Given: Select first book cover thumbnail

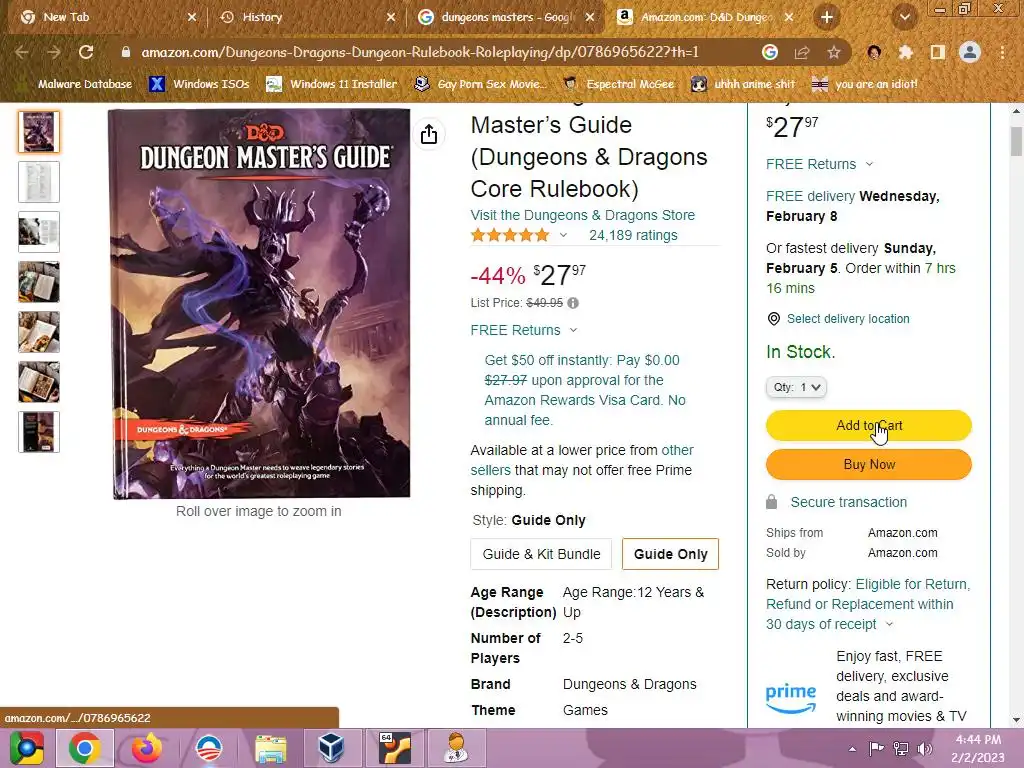Looking at the screenshot, I should click(x=39, y=132).
